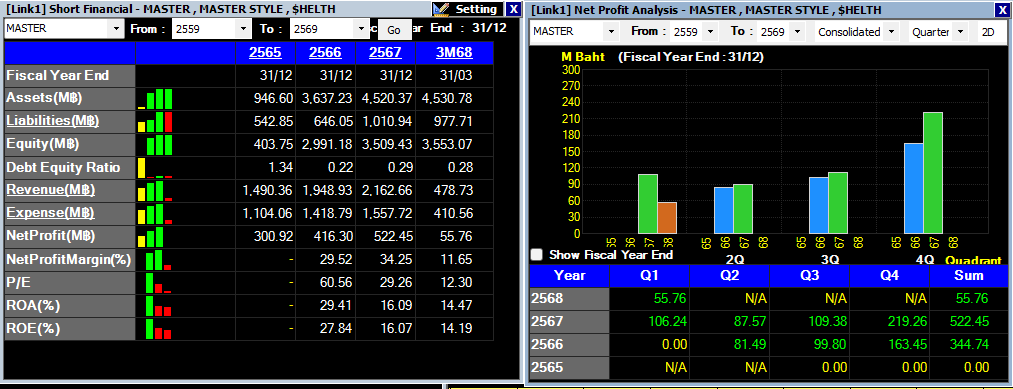Click the 2D chart mode button
The image size is (1013, 389).
[987, 32]
